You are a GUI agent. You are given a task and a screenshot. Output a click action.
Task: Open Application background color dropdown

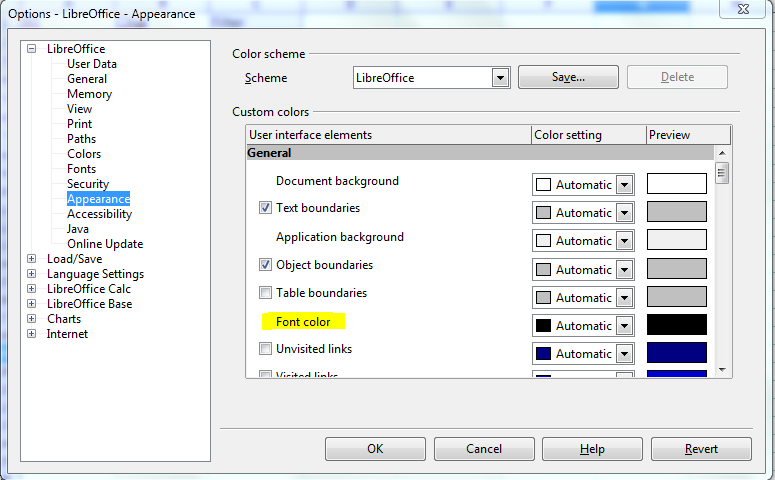point(625,241)
